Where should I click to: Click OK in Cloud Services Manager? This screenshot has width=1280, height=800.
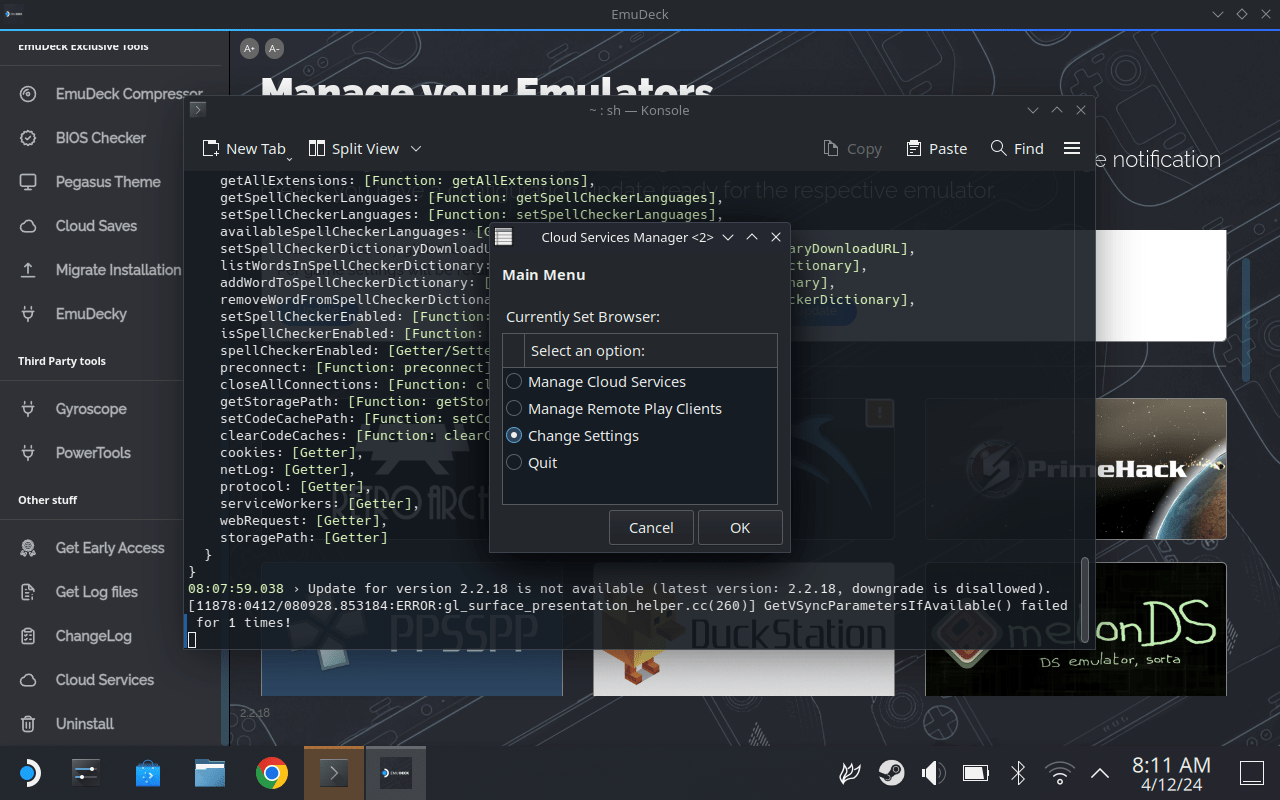(x=740, y=527)
